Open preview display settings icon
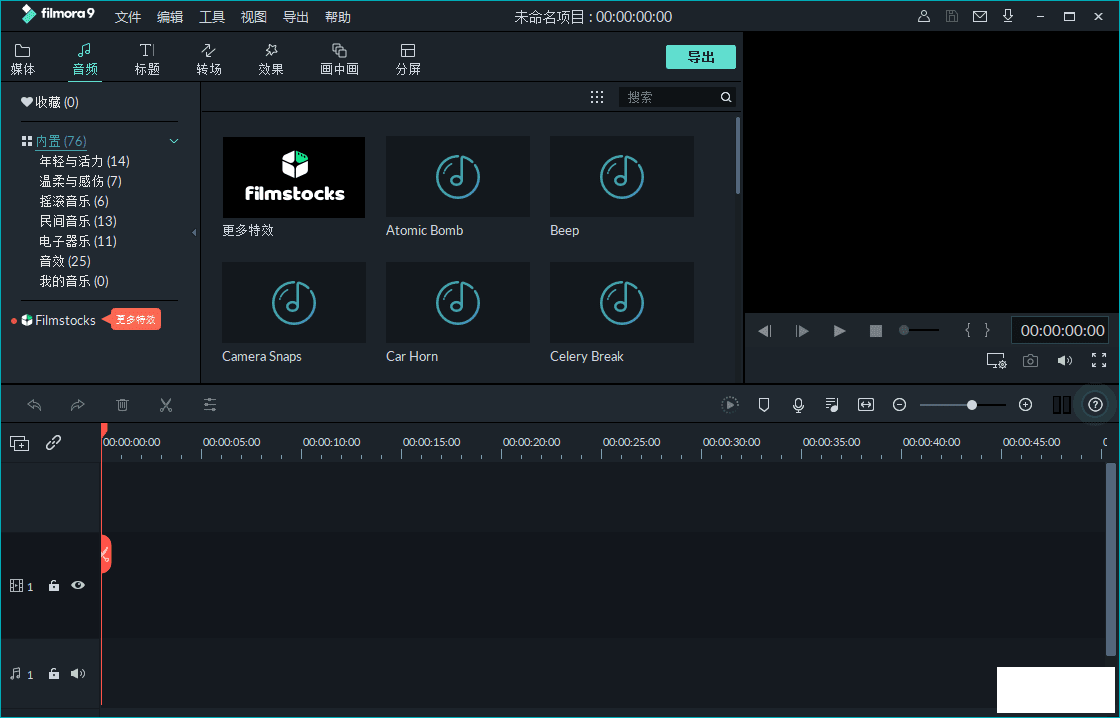Screen dimensions: 1120x718 point(996,361)
